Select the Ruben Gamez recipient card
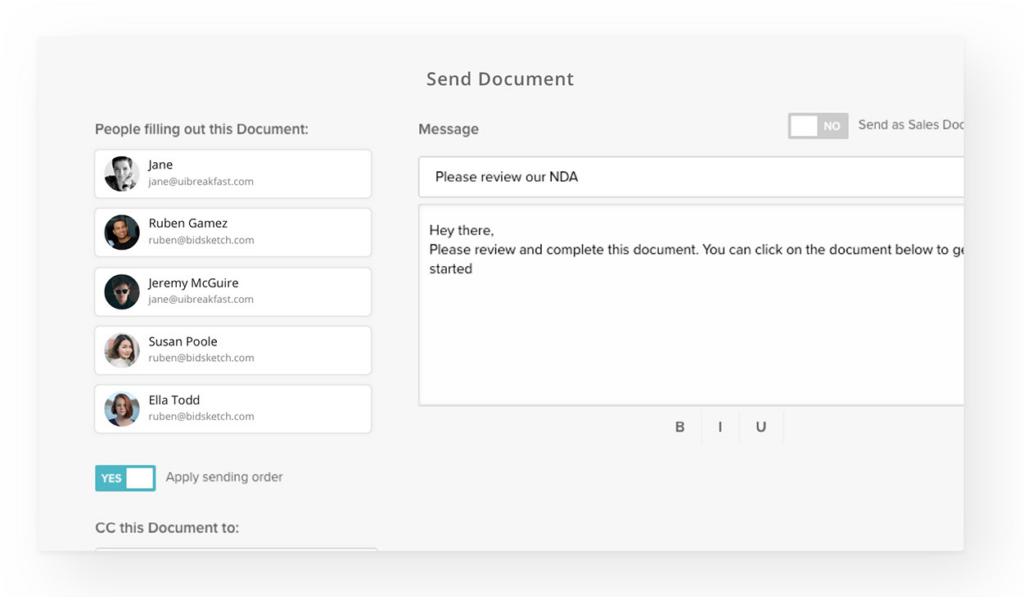This screenshot has height=597, width=1024. (233, 232)
